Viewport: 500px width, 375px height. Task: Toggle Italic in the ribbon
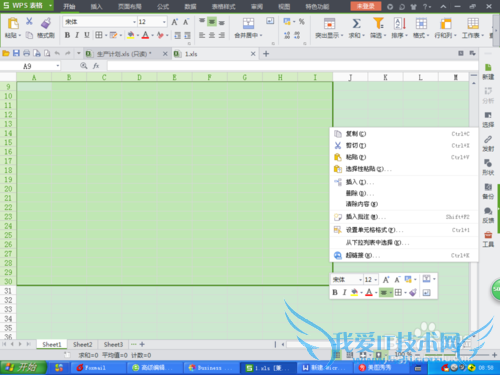(77, 35)
